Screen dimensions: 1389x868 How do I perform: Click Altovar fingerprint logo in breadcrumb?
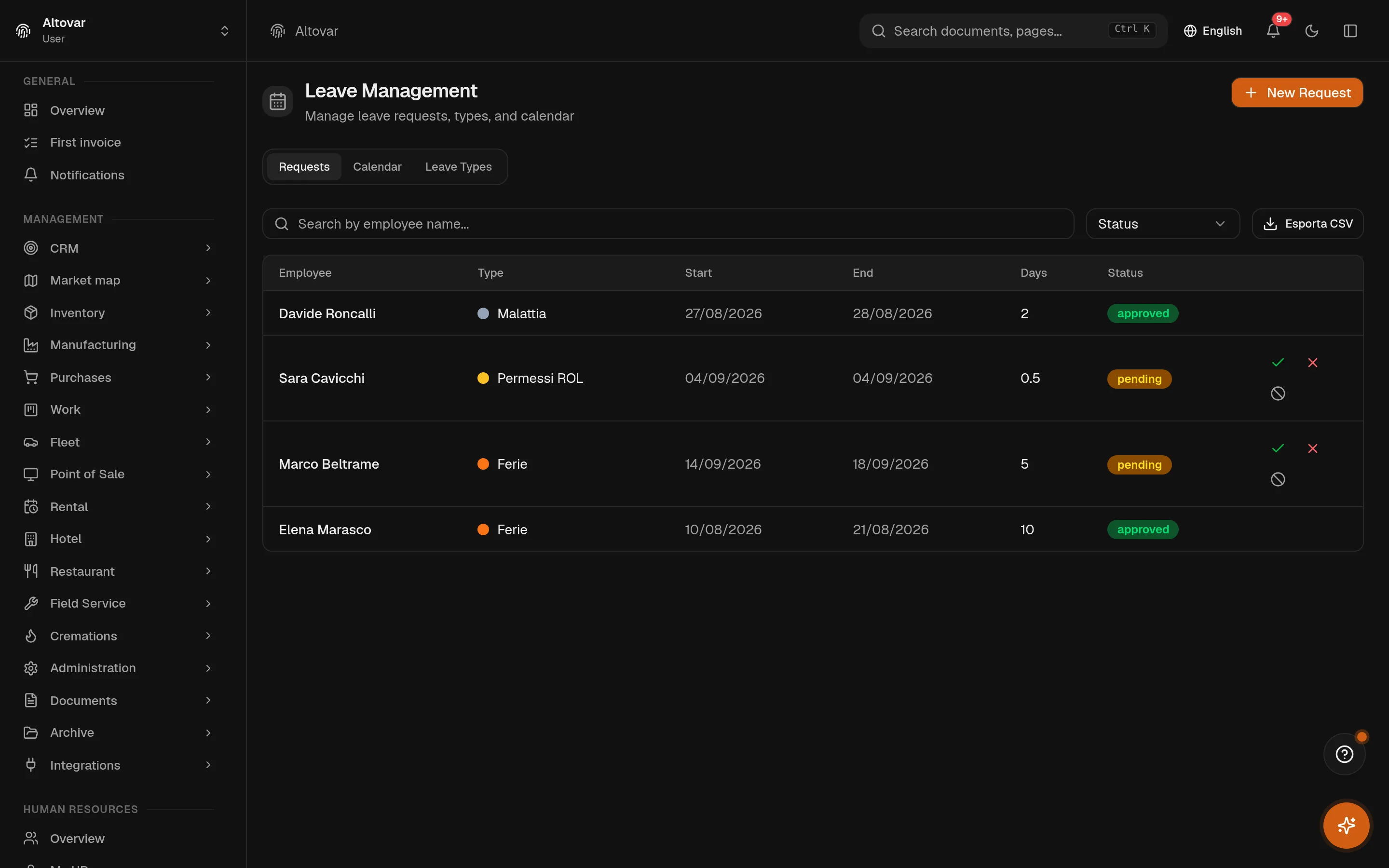(278, 31)
